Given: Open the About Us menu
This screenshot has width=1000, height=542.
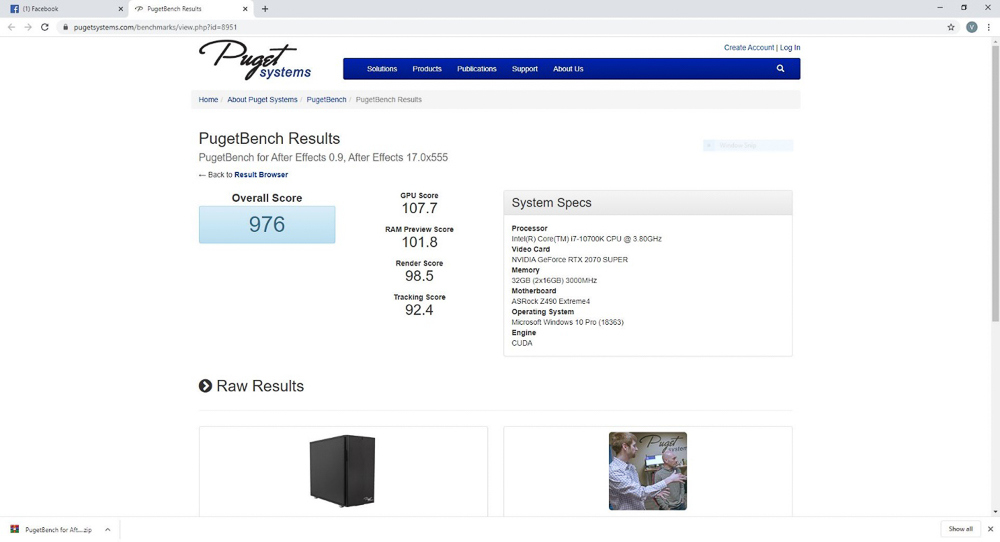Looking at the screenshot, I should click(x=568, y=69).
